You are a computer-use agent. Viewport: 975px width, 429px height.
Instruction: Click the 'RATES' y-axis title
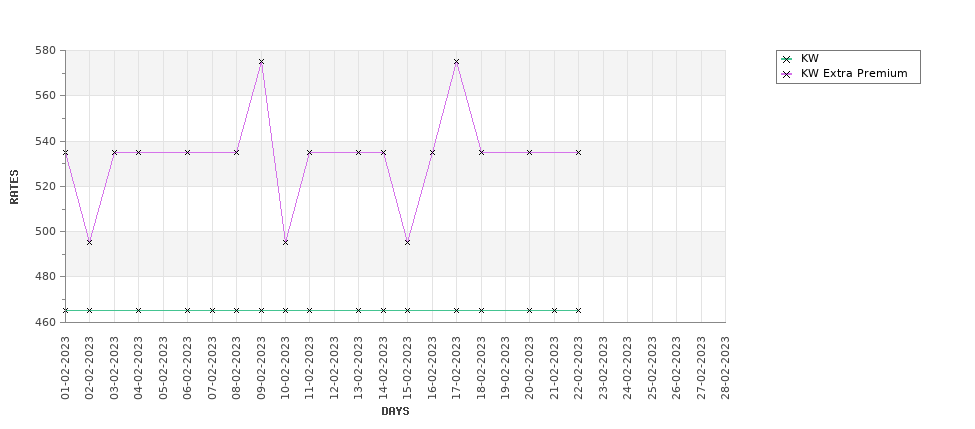pyautogui.click(x=14, y=187)
